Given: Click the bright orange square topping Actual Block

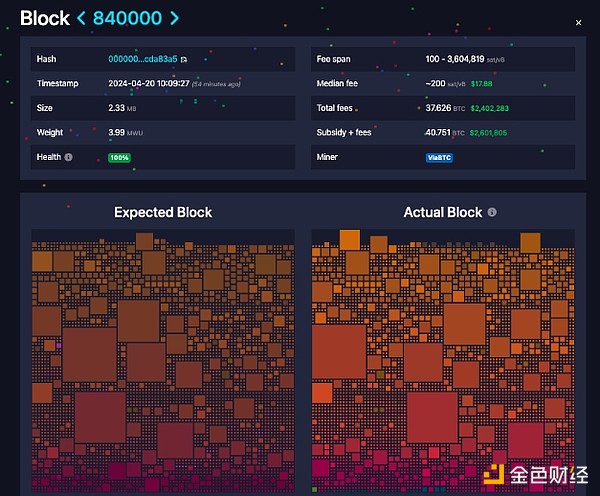Looking at the screenshot, I should (349, 239).
